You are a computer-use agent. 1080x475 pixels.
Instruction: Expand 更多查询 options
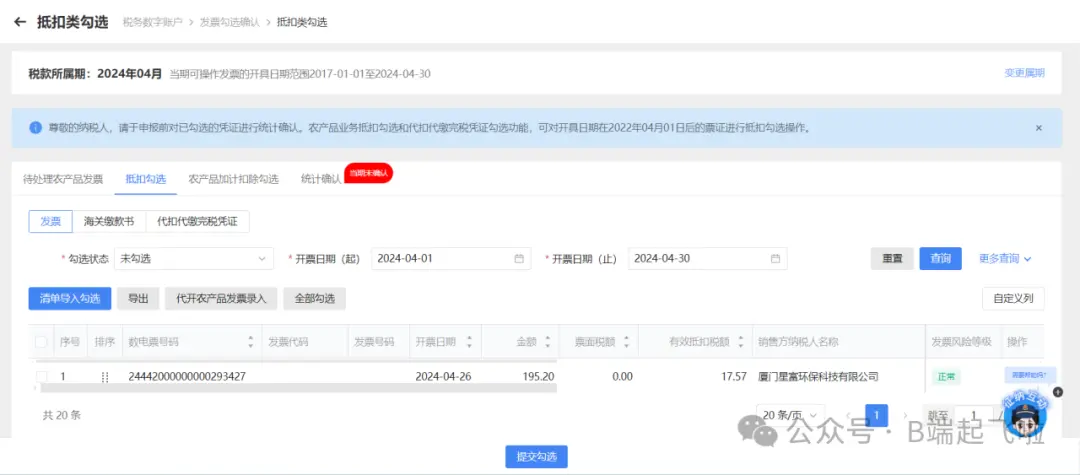tap(1004, 258)
